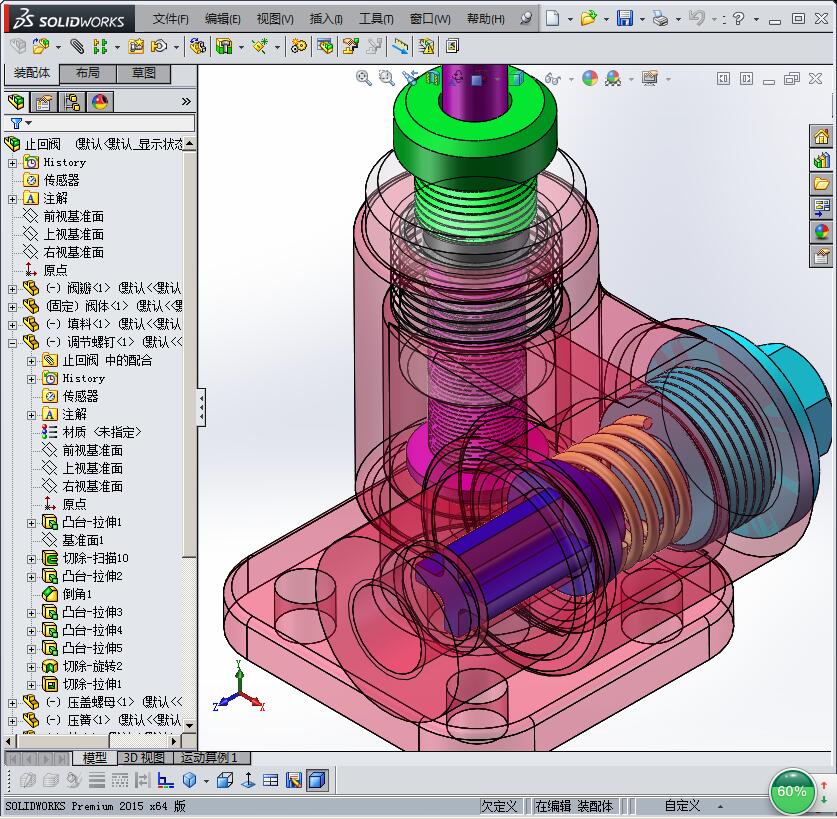This screenshot has width=837, height=819.
Task: Expand the 注解 node under assembly root
Action: pos(12,199)
